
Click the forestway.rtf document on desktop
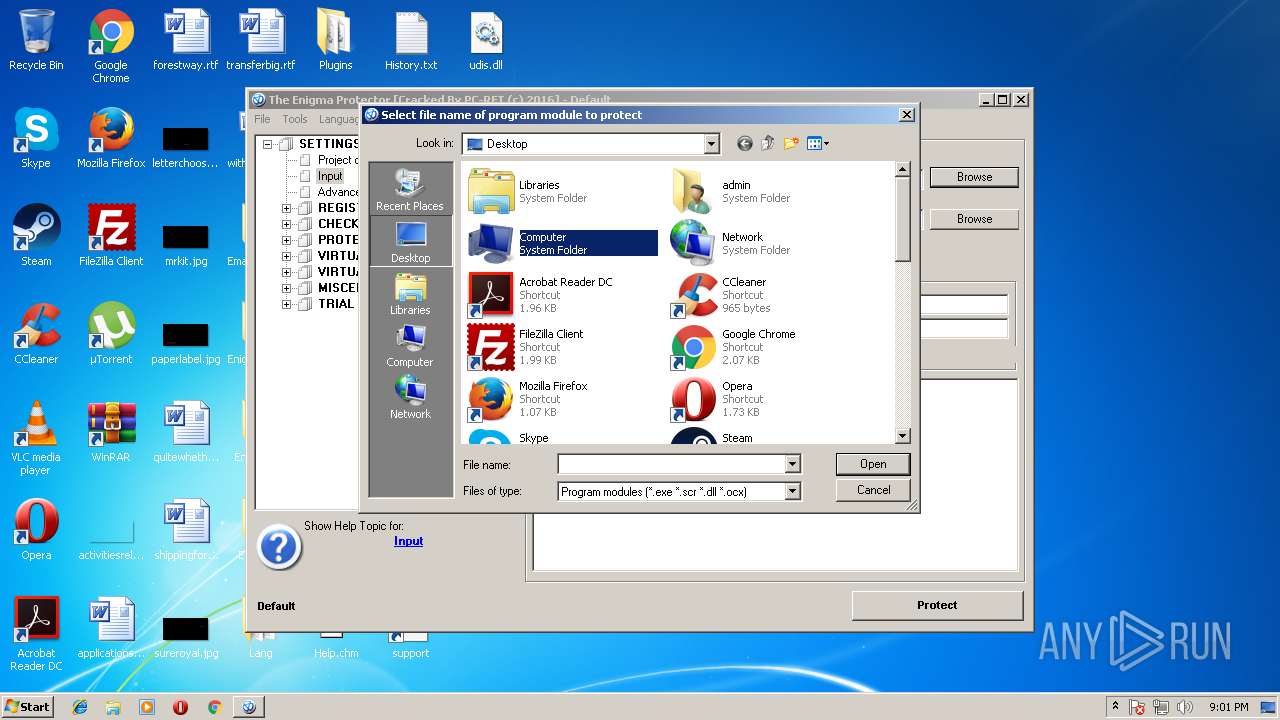pos(186,40)
